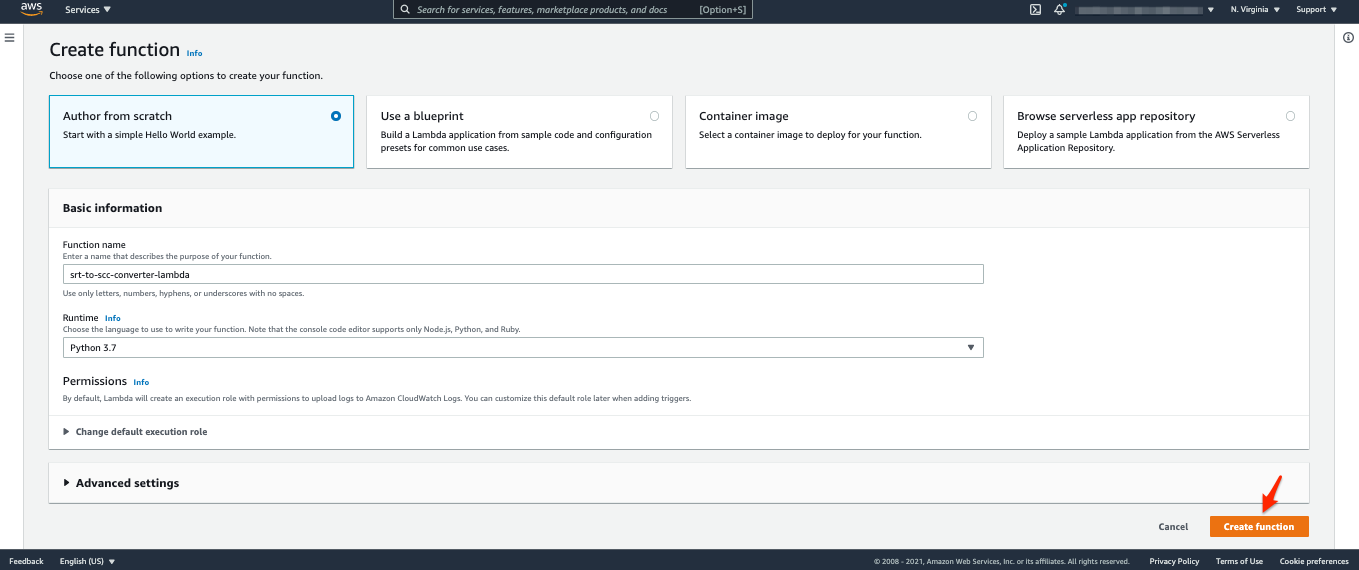The image size is (1359, 570).
Task: Select the Use a blueprint radio button
Action: [x=654, y=116]
